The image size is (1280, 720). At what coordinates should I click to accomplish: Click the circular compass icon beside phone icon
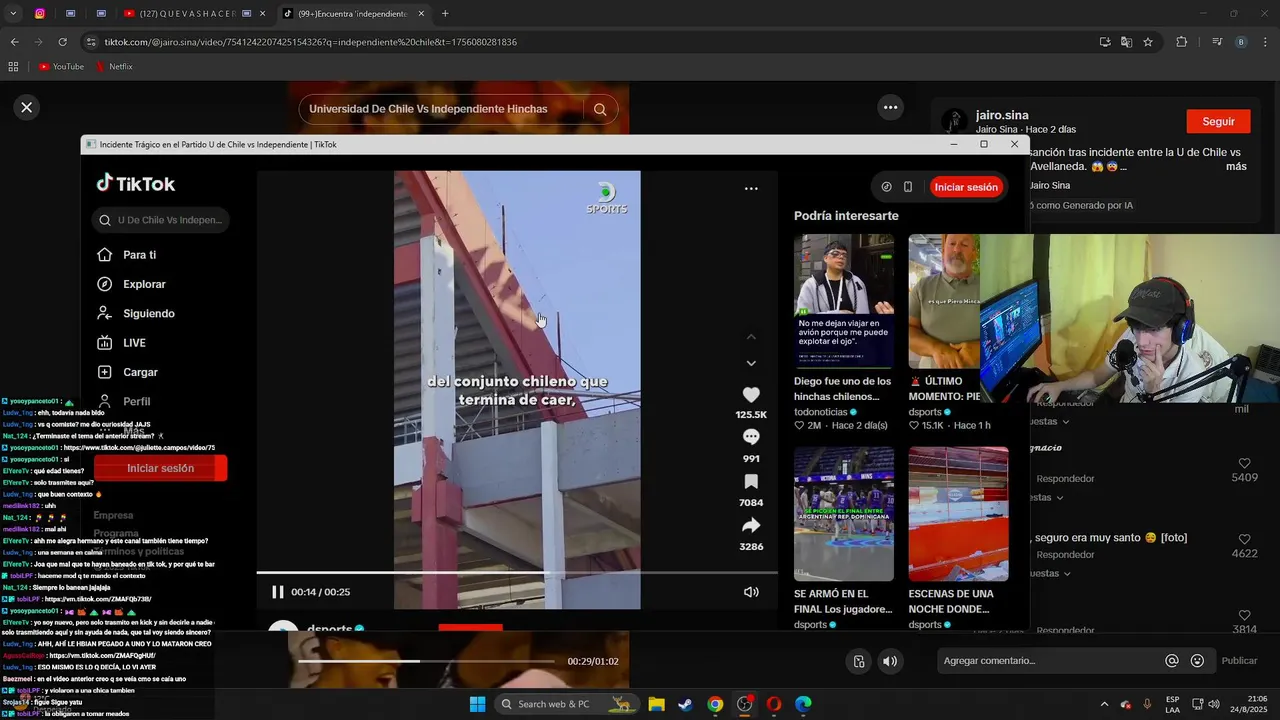click(x=886, y=187)
